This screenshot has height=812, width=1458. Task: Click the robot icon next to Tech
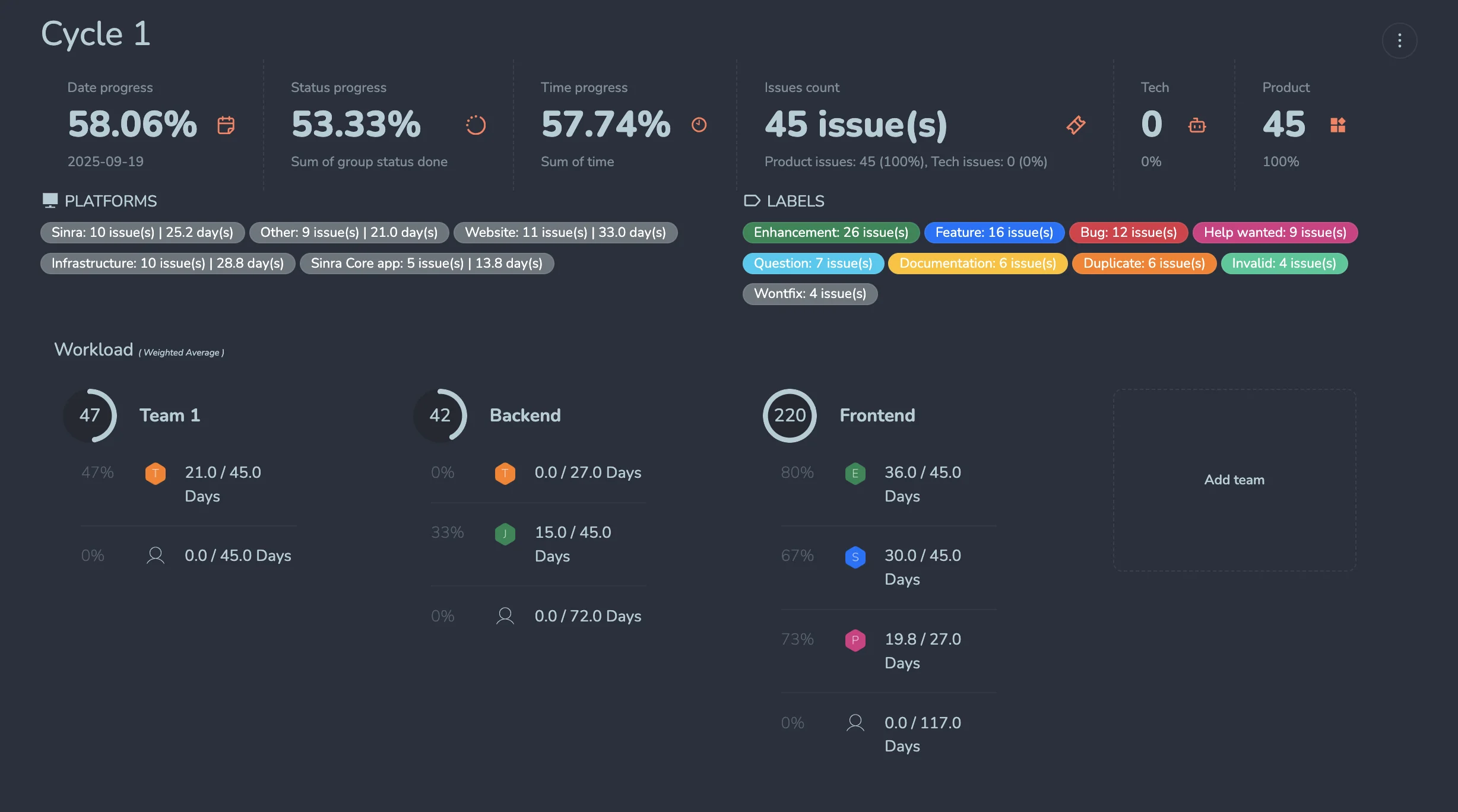click(x=1197, y=125)
